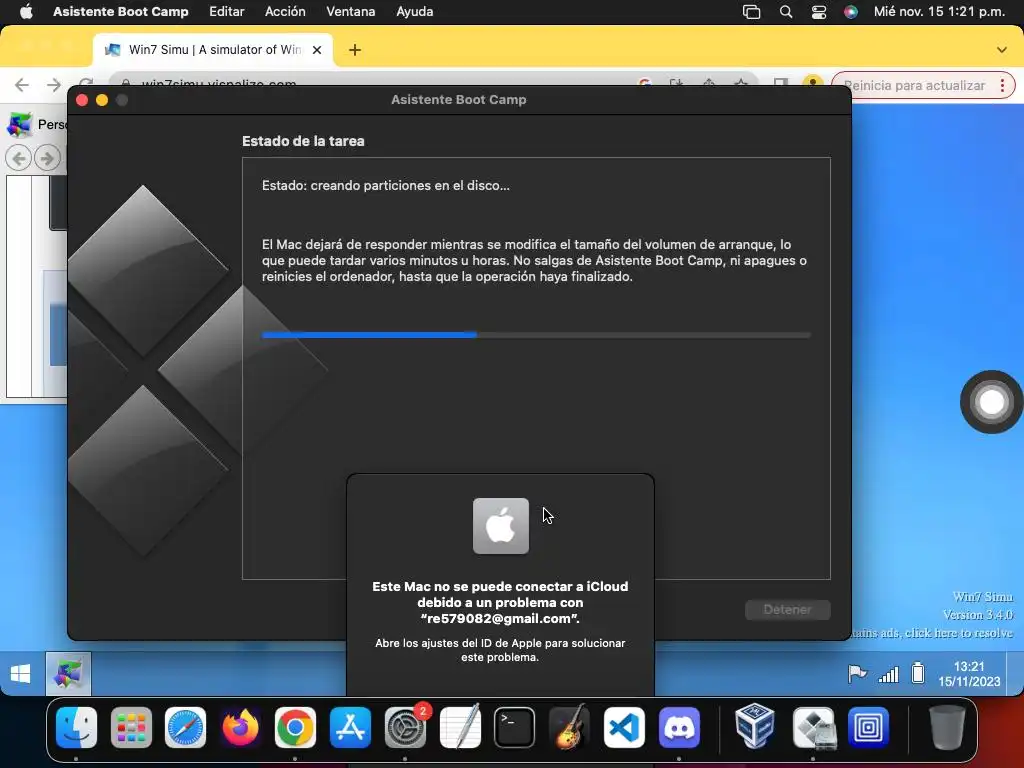
Task: Click the Win7 network signal icon
Action: pos(888,673)
